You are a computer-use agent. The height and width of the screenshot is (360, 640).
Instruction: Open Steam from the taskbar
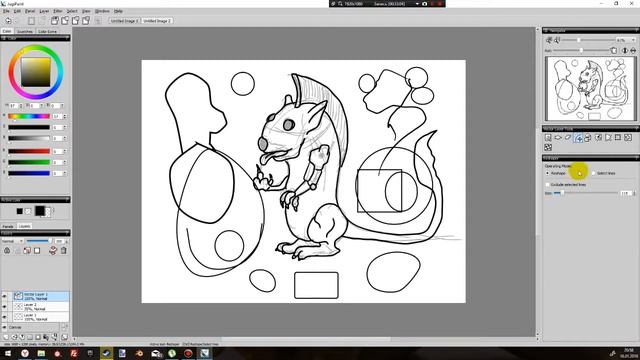tap(107, 353)
